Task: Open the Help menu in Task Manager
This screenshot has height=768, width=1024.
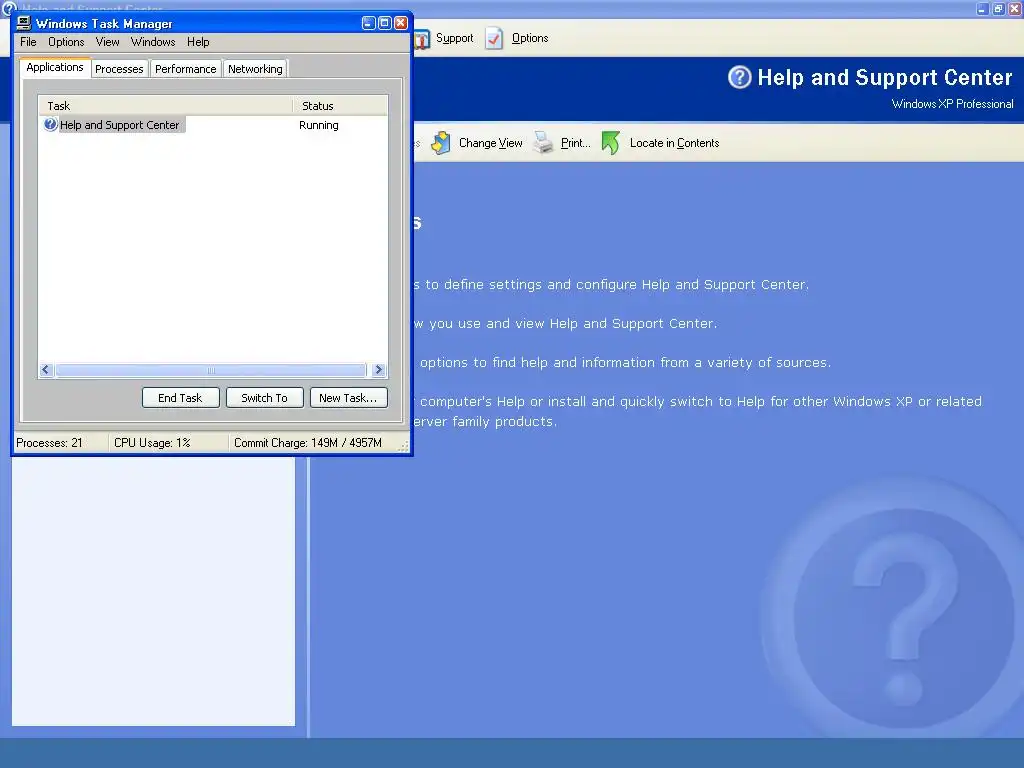Action: click(x=198, y=42)
